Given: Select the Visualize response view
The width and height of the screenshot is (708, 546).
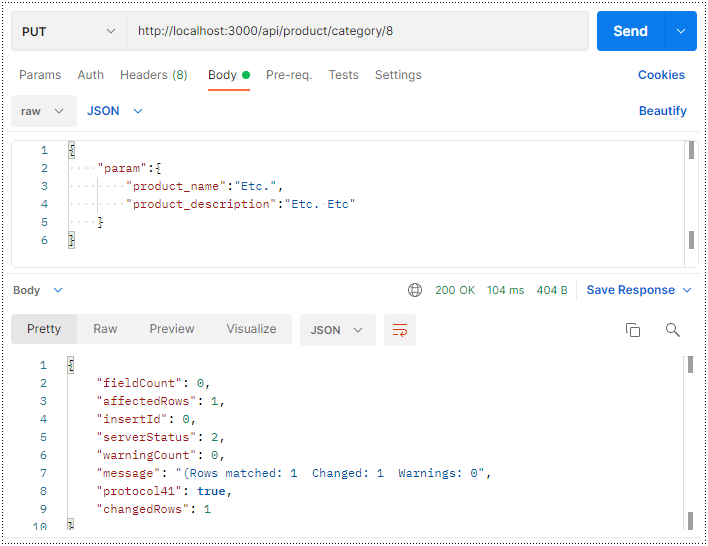Looking at the screenshot, I should tap(251, 329).
